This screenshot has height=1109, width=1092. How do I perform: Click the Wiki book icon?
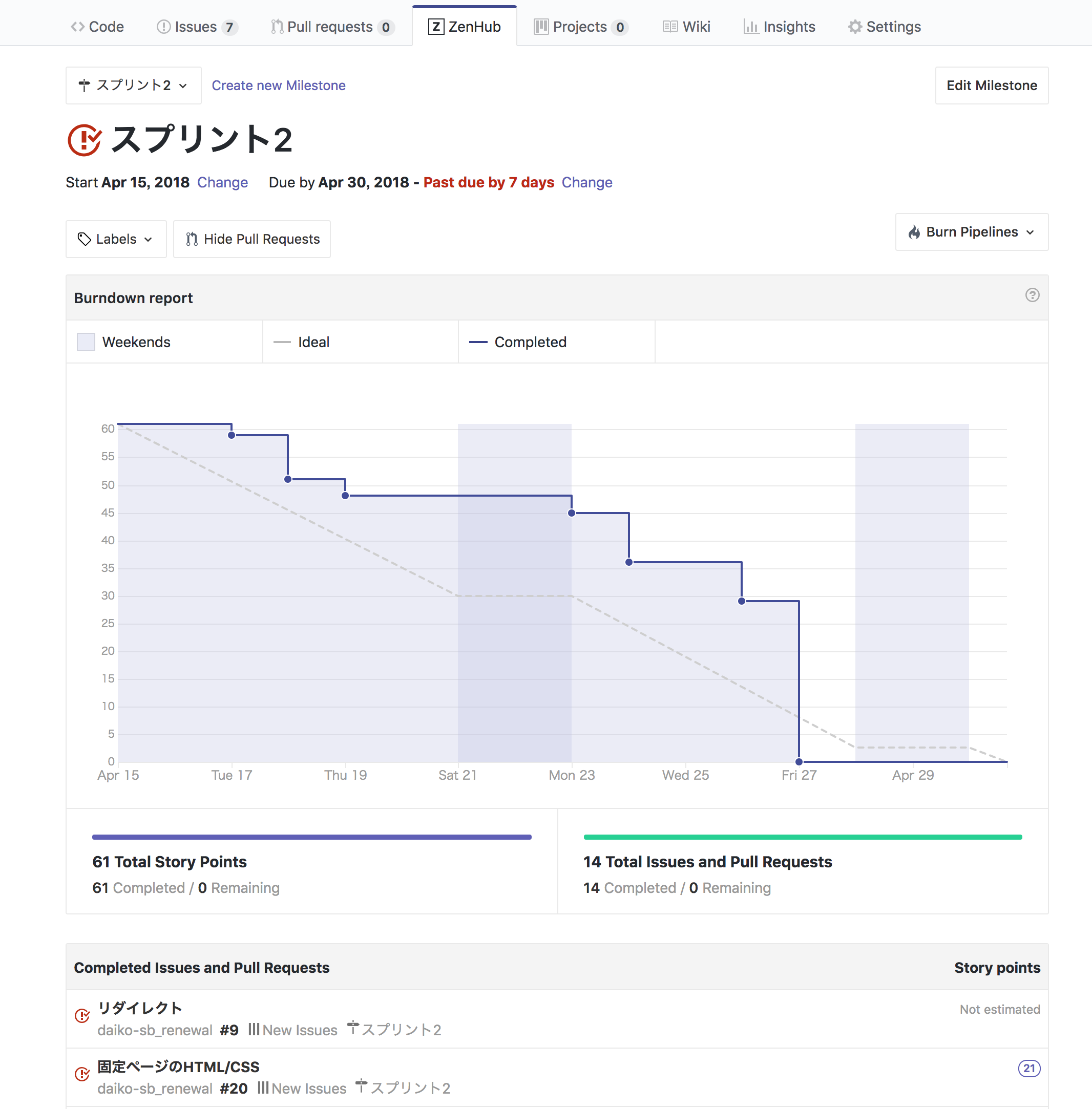[670, 27]
